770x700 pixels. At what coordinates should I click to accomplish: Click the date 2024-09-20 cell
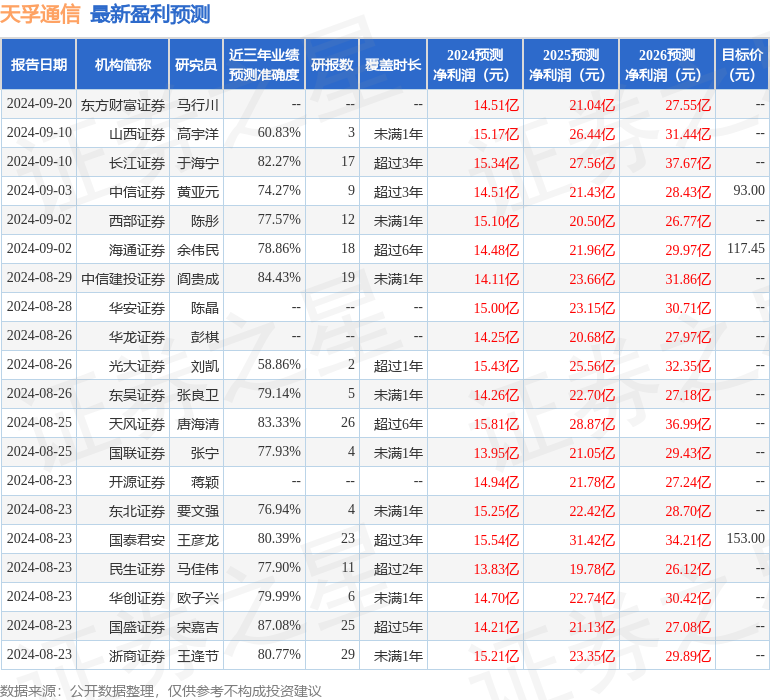click(39, 104)
